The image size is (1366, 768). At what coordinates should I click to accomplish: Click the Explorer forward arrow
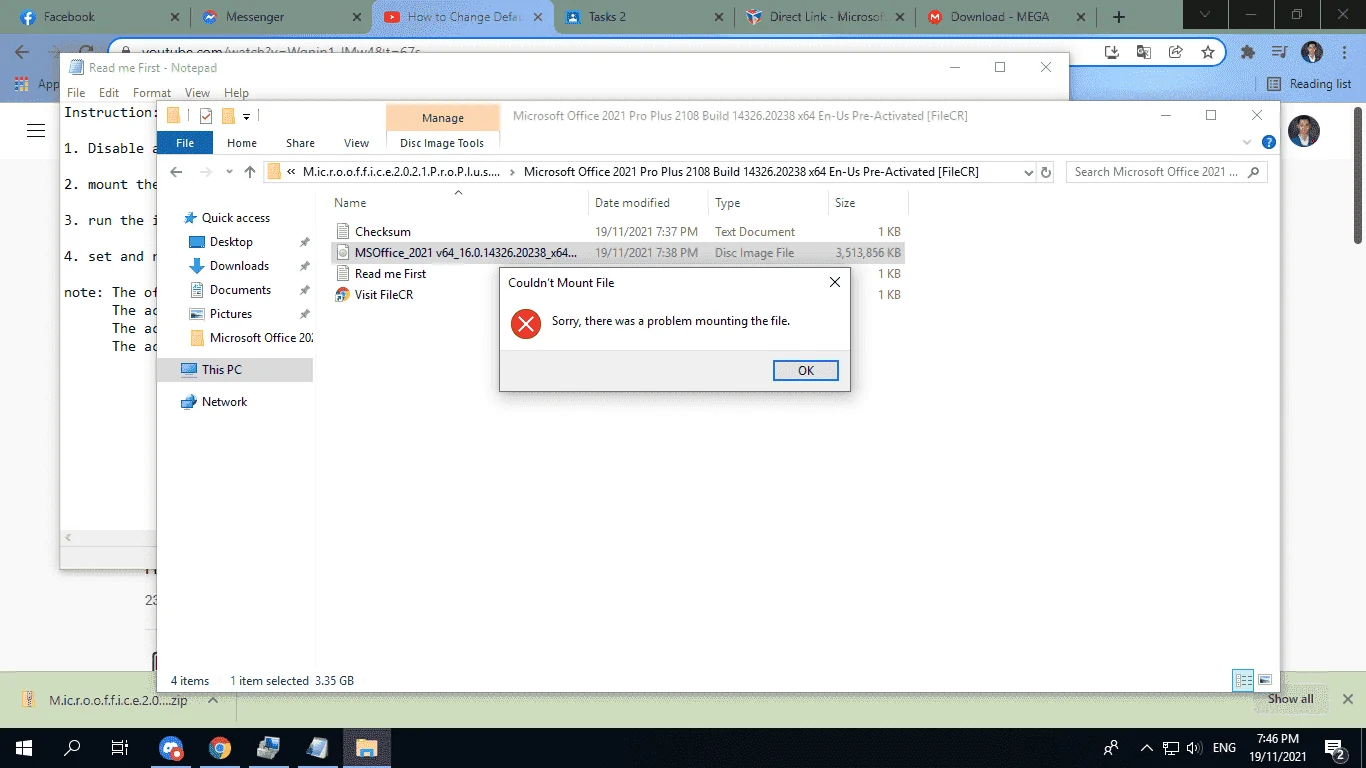[207, 172]
